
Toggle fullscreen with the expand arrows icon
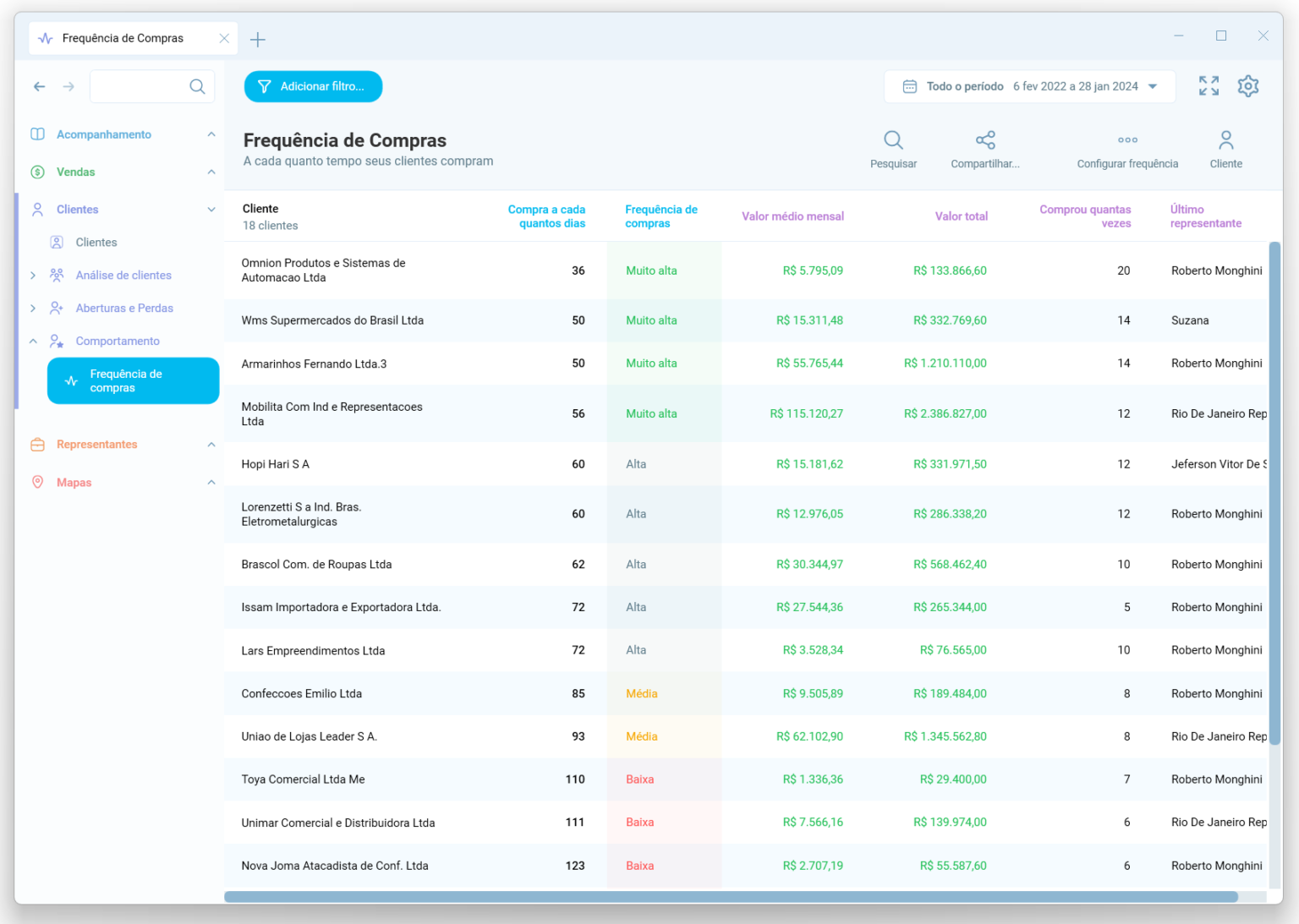[x=1209, y=86]
